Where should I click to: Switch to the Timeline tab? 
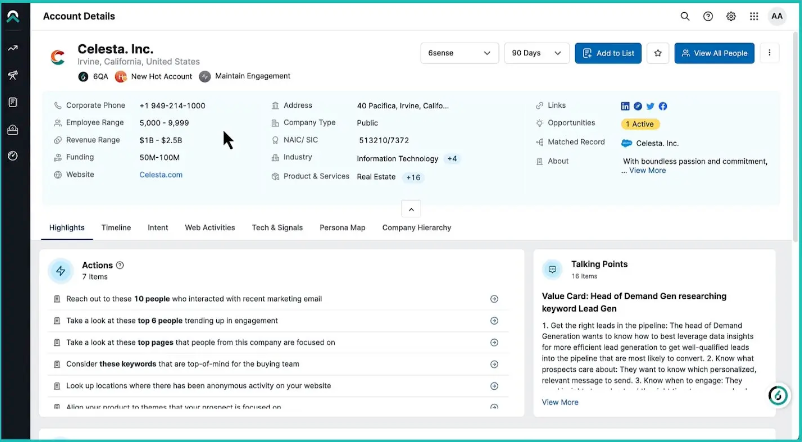[116, 228]
